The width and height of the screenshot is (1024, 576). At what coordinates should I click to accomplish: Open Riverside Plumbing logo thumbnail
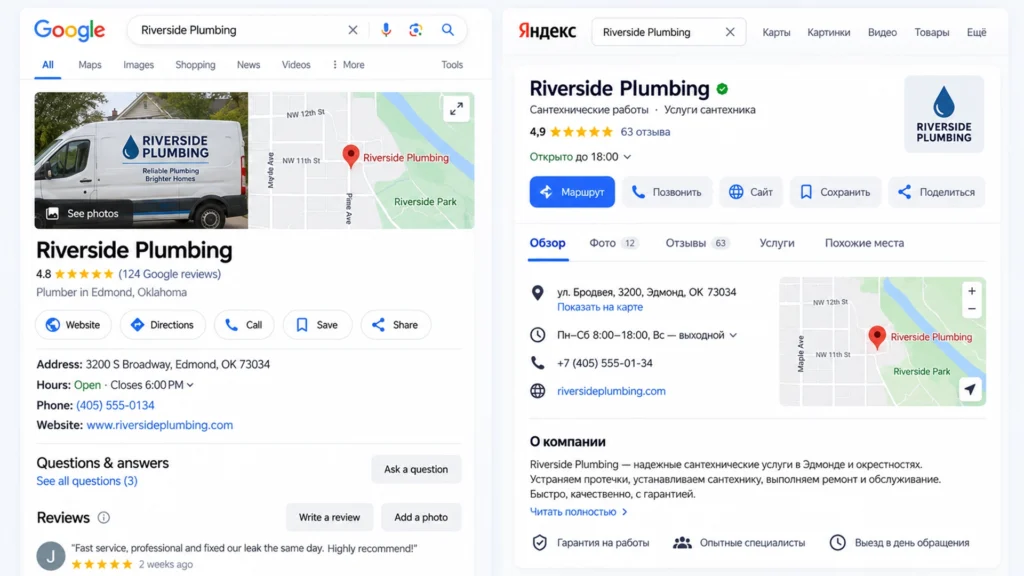pyautogui.click(x=944, y=114)
